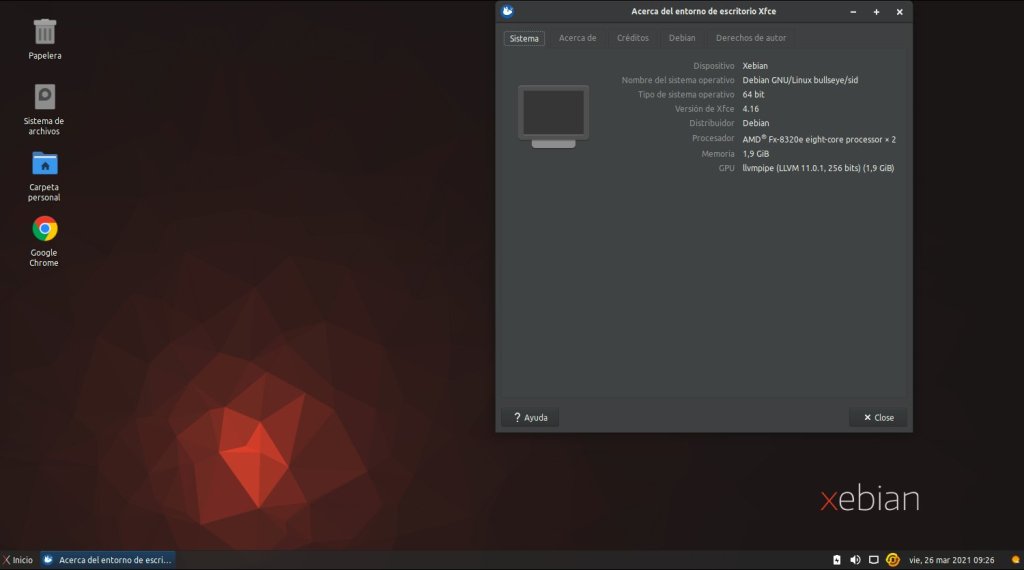Switch to the Sistema tab
Screen dimensions: 1024x570
pos(524,38)
